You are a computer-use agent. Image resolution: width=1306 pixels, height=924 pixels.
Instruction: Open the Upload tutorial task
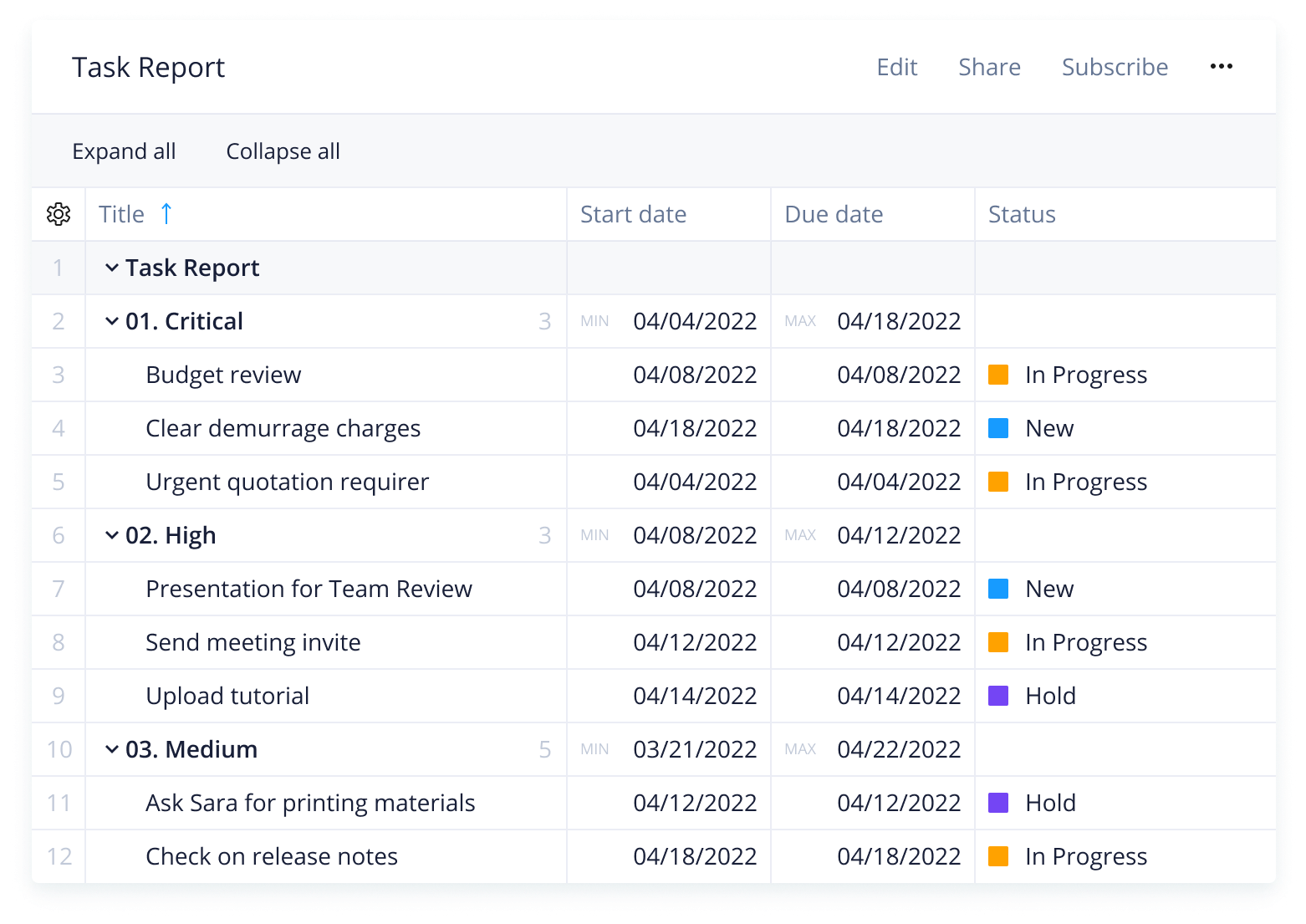[x=227, y=696]
